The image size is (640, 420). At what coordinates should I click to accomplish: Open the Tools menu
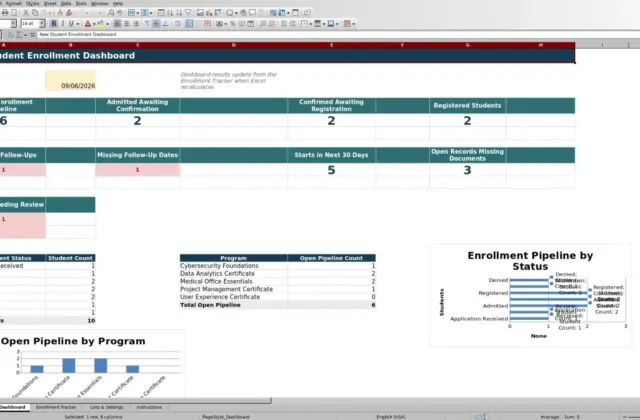[x=81, y=3]
